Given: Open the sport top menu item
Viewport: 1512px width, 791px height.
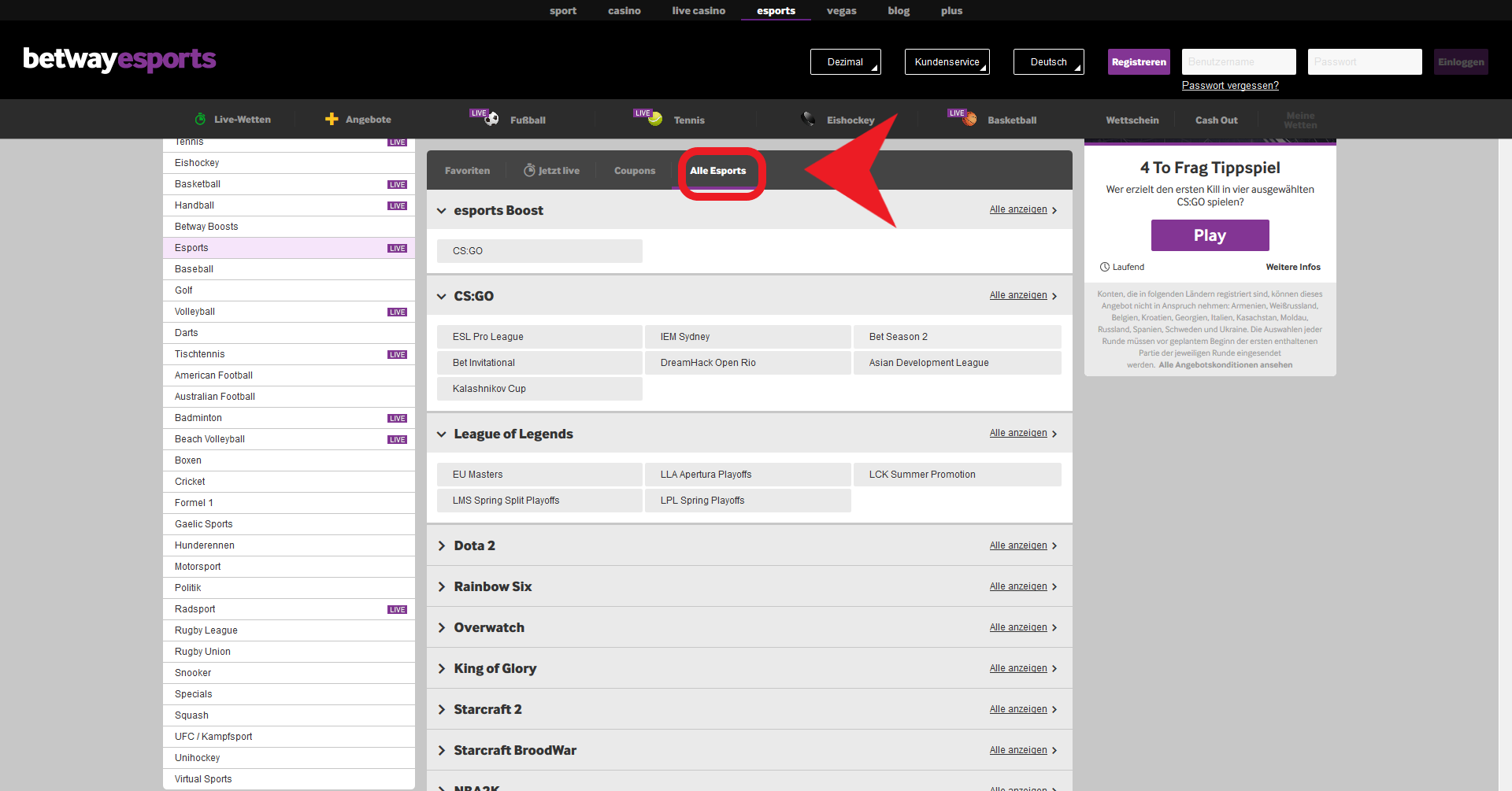Looking at the screenshot, I should (563, 10).
